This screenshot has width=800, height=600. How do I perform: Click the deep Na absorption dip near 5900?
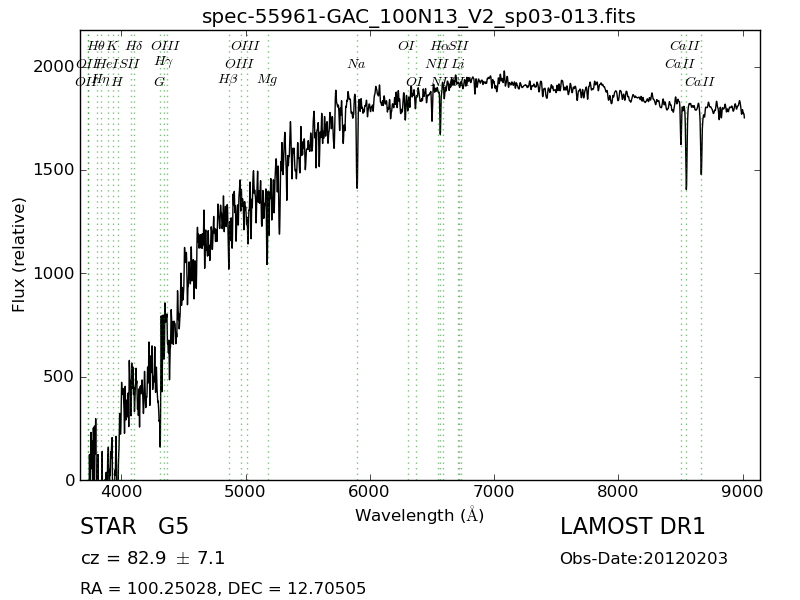[x=357, y=186]
